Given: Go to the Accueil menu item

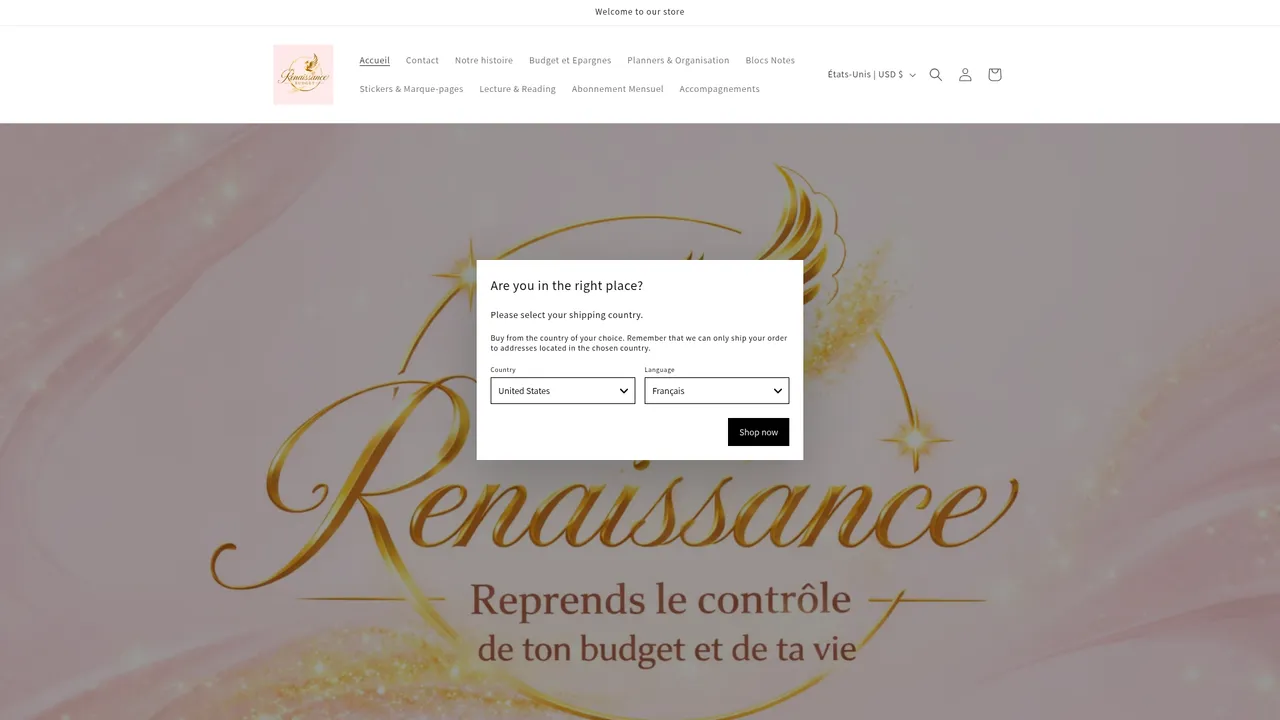Looking at the screenshot, I should (x=375, y=60).
